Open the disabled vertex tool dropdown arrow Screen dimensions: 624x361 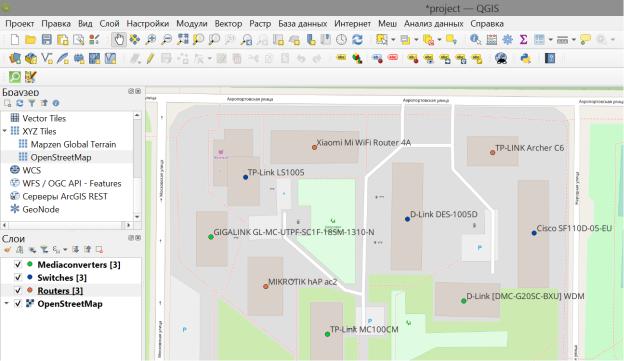(209, 59)
